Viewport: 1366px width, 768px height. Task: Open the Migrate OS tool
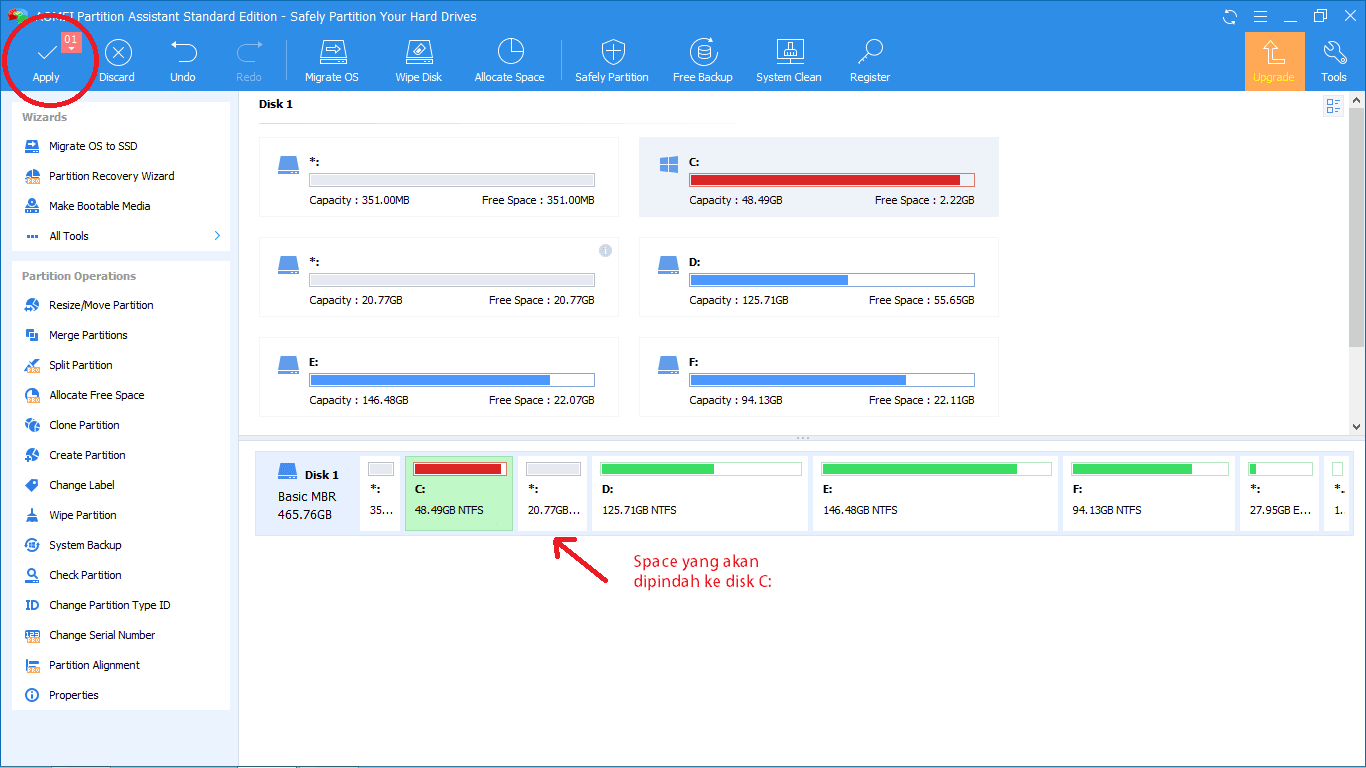tap(331, 61)
